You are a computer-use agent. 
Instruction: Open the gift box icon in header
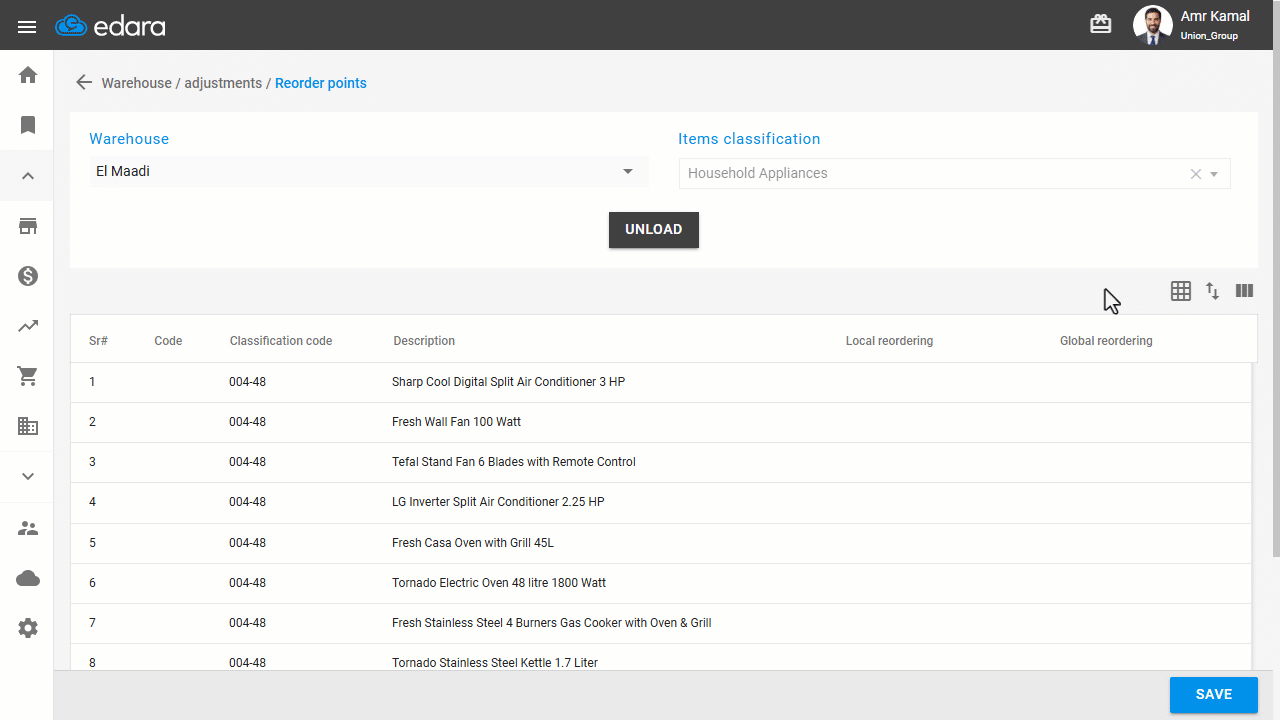coord(1101,25)
